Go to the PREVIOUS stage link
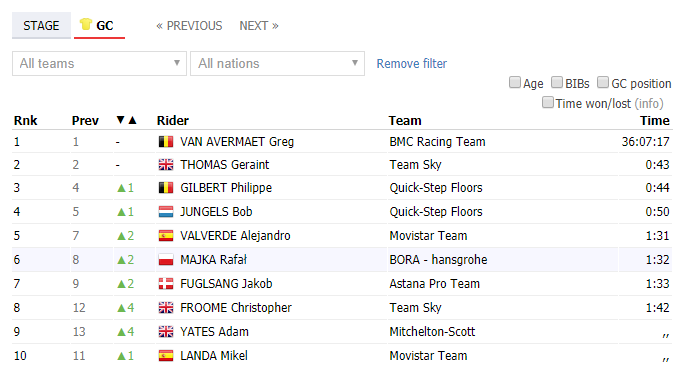 tap(189, 26)
